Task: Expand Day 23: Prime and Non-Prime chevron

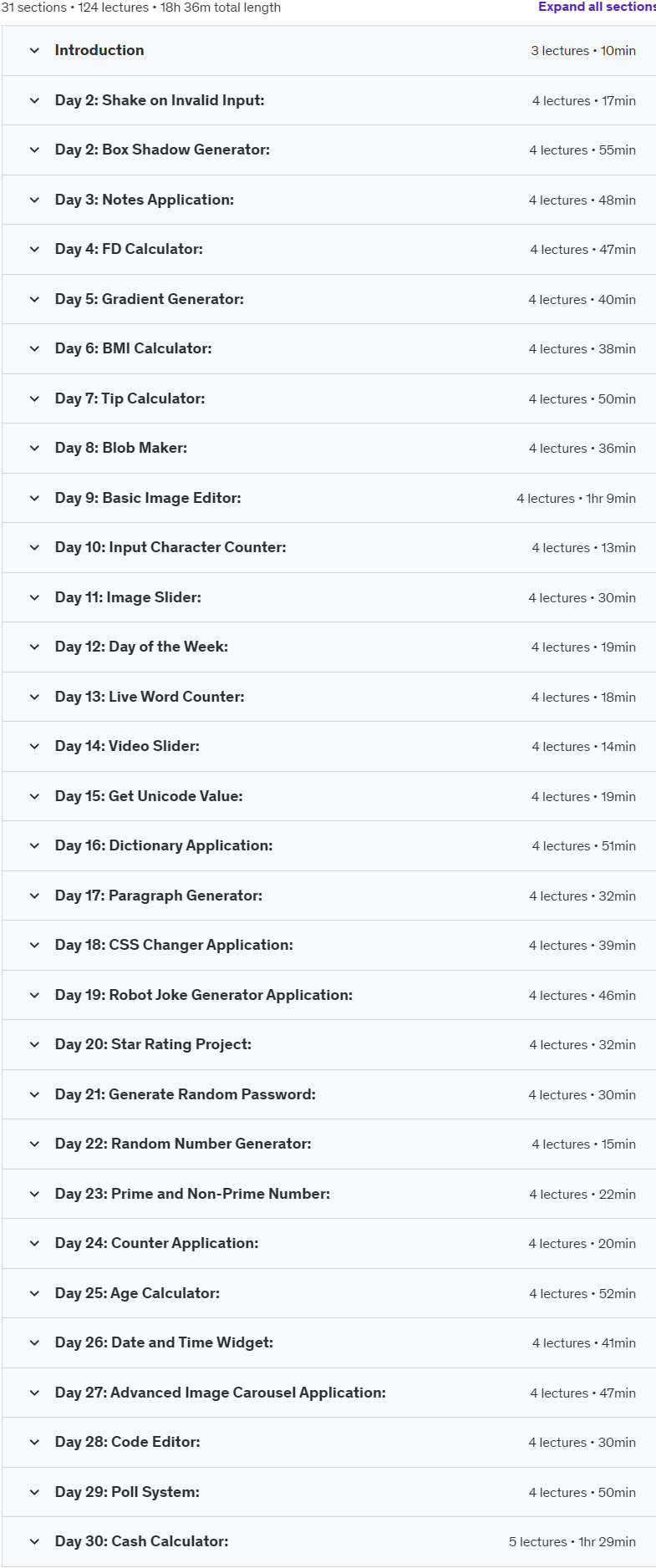Action: [x=34, y=1194]
